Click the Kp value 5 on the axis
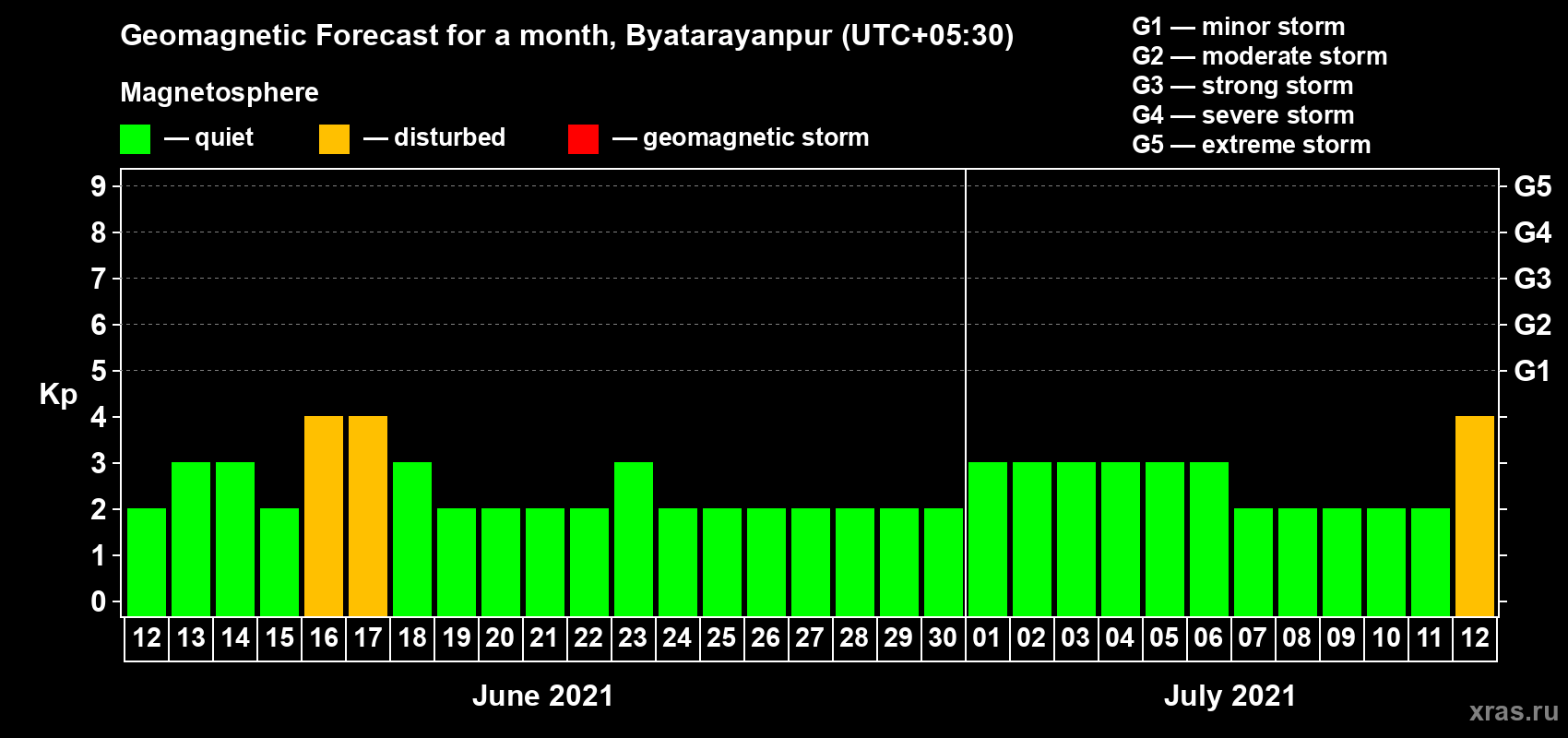 pos(99,371)
